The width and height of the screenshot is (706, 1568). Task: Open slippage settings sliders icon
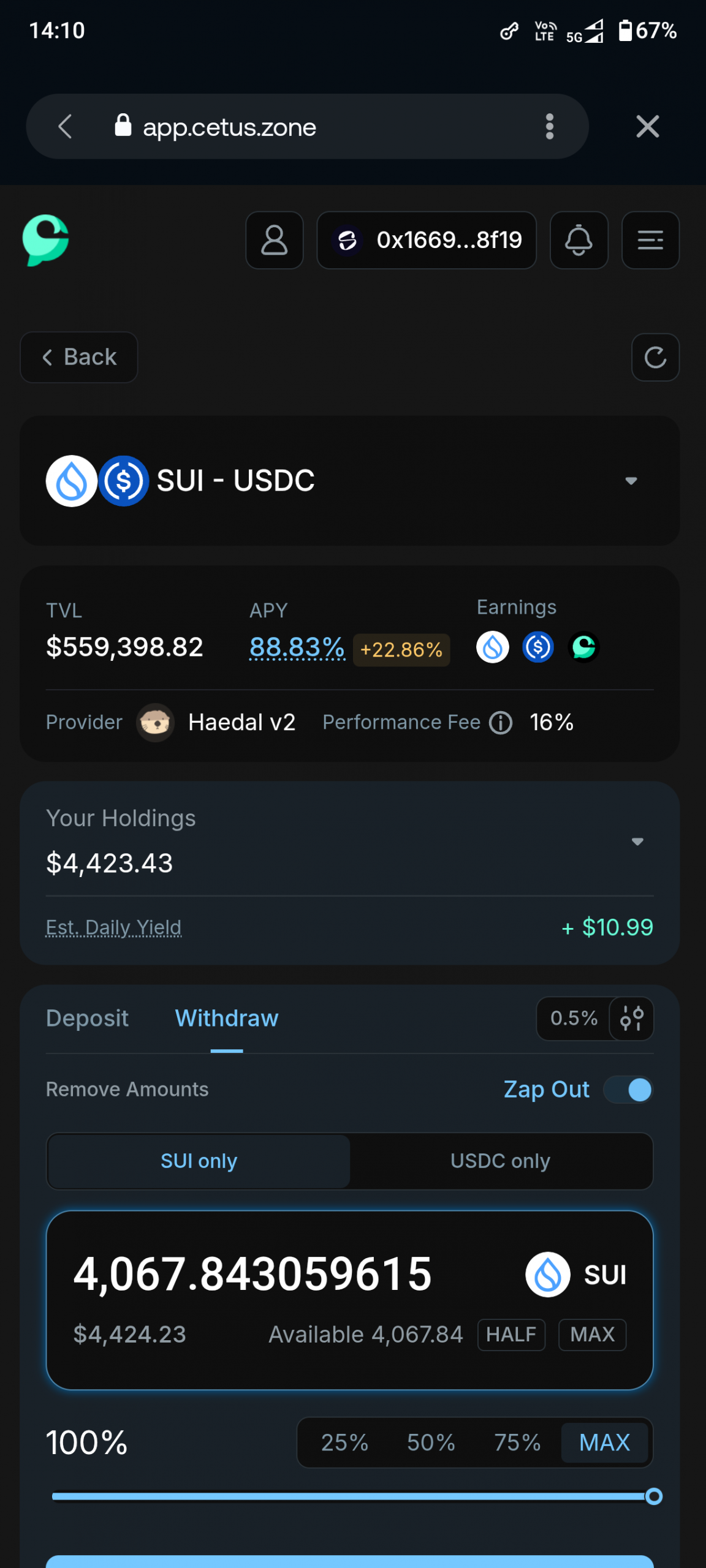click(631, 1019)
